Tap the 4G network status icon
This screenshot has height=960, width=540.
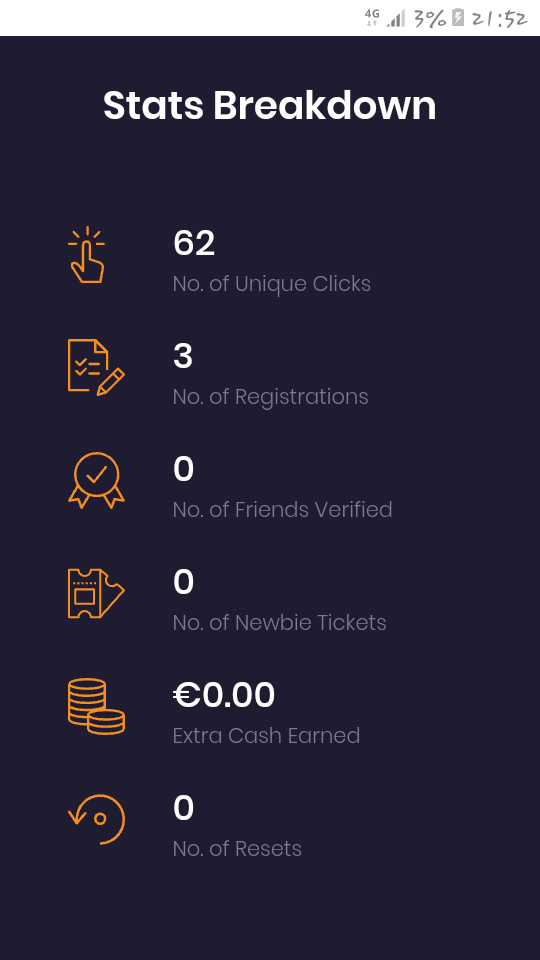click(372, 17)
